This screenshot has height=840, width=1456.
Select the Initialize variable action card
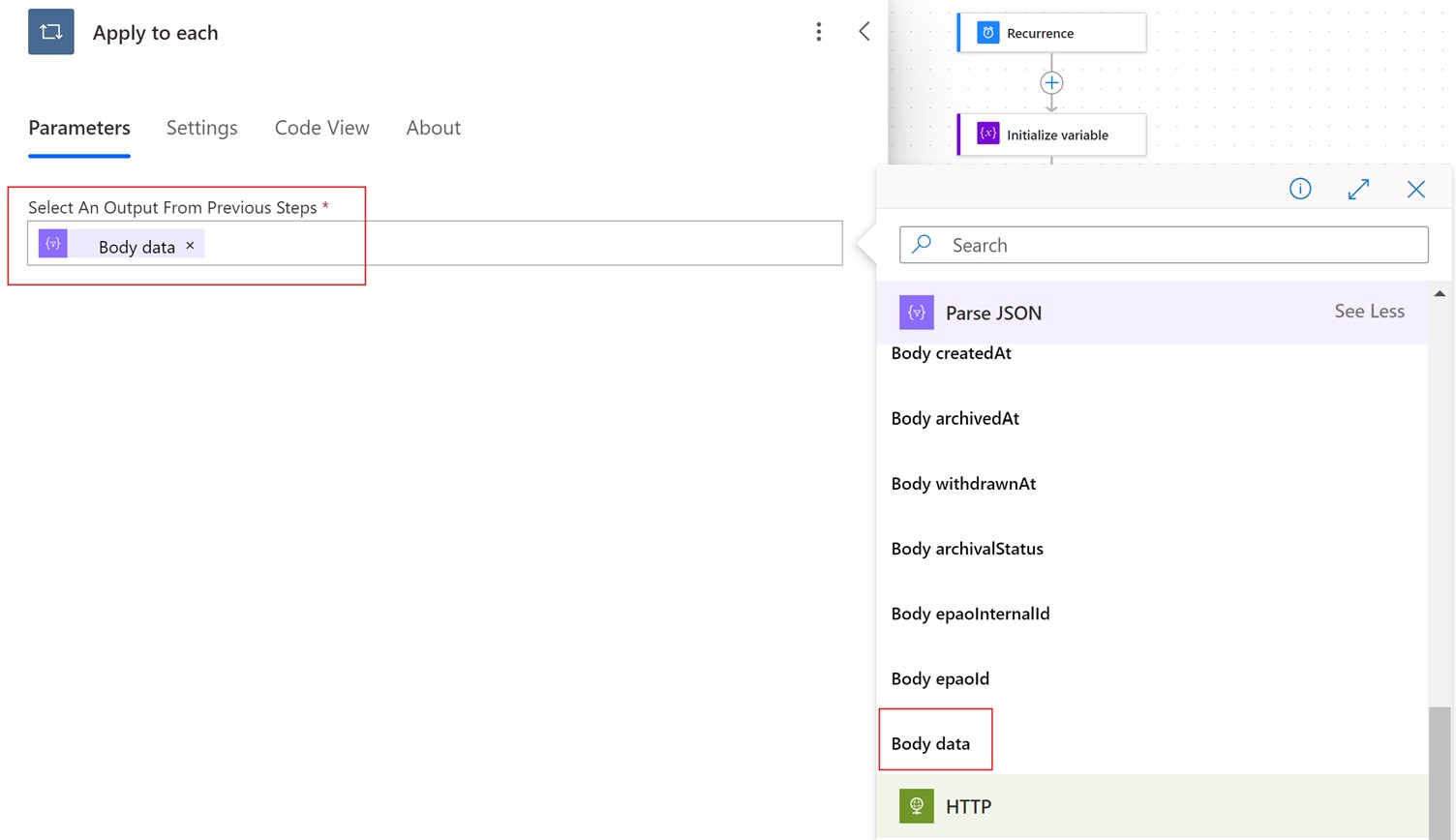coord(1052,135)
